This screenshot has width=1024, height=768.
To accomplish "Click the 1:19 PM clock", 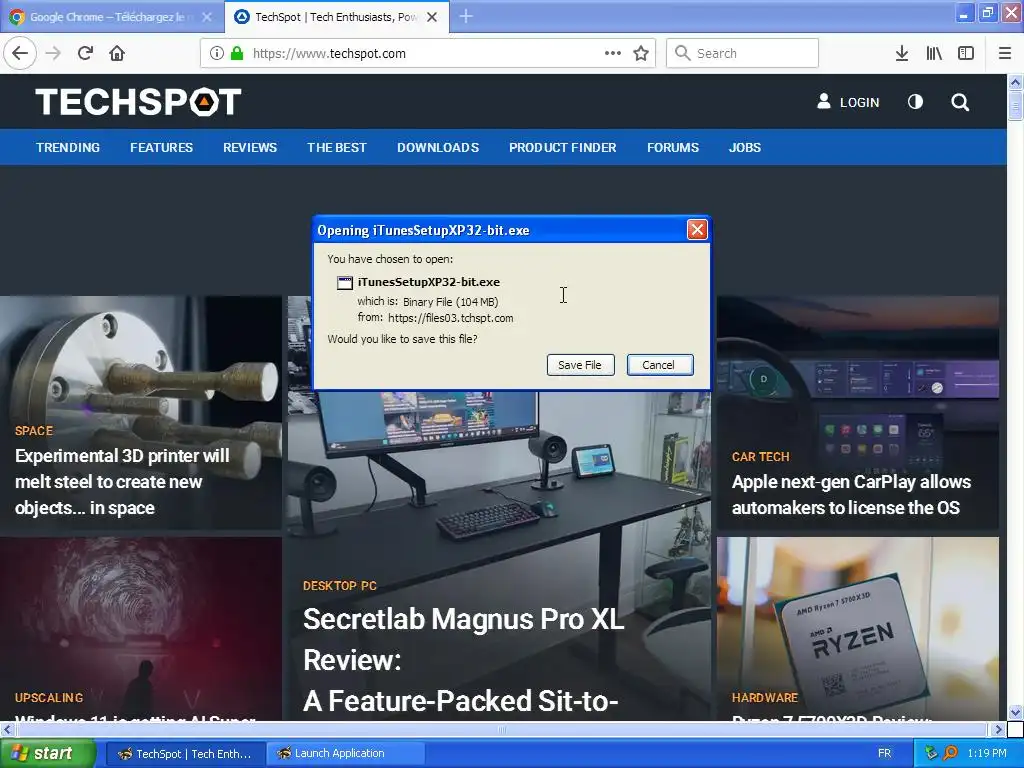I will (x=987, y=753).
